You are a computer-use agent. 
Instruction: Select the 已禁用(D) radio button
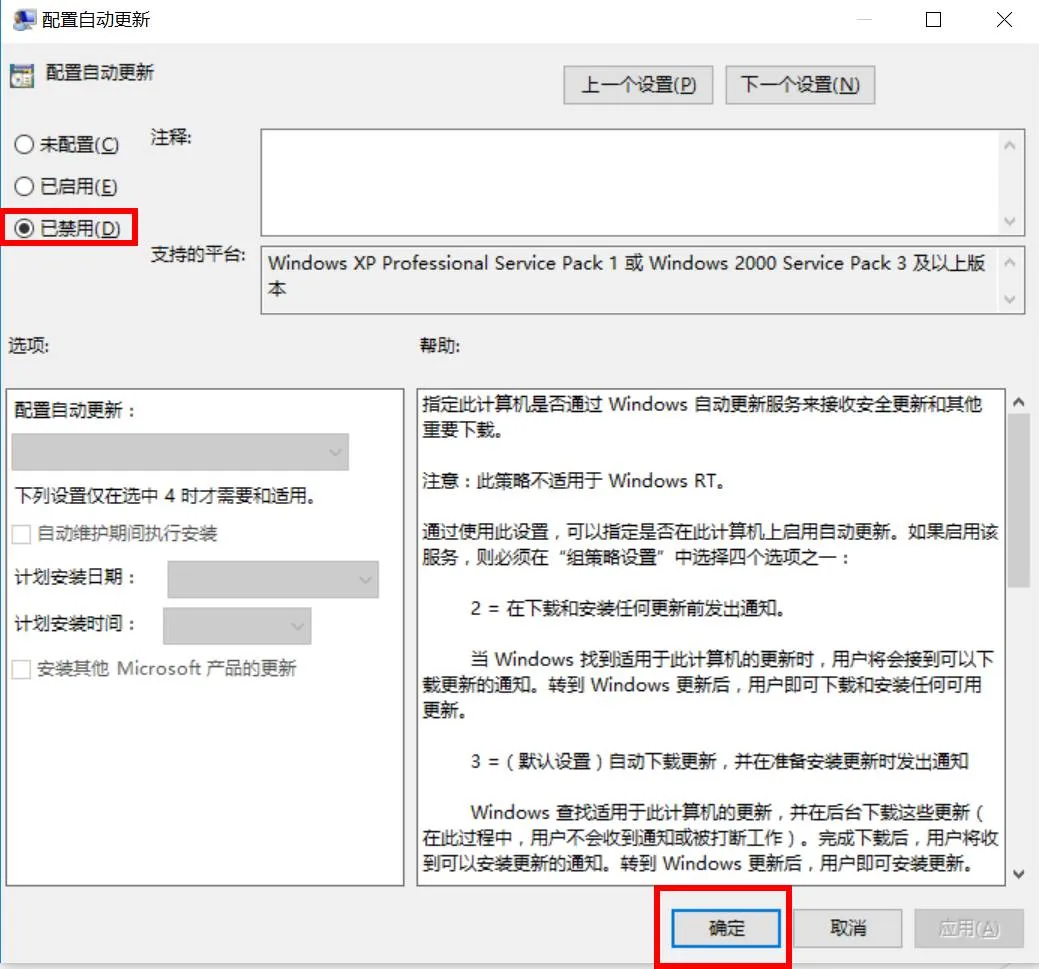(22, 227)
